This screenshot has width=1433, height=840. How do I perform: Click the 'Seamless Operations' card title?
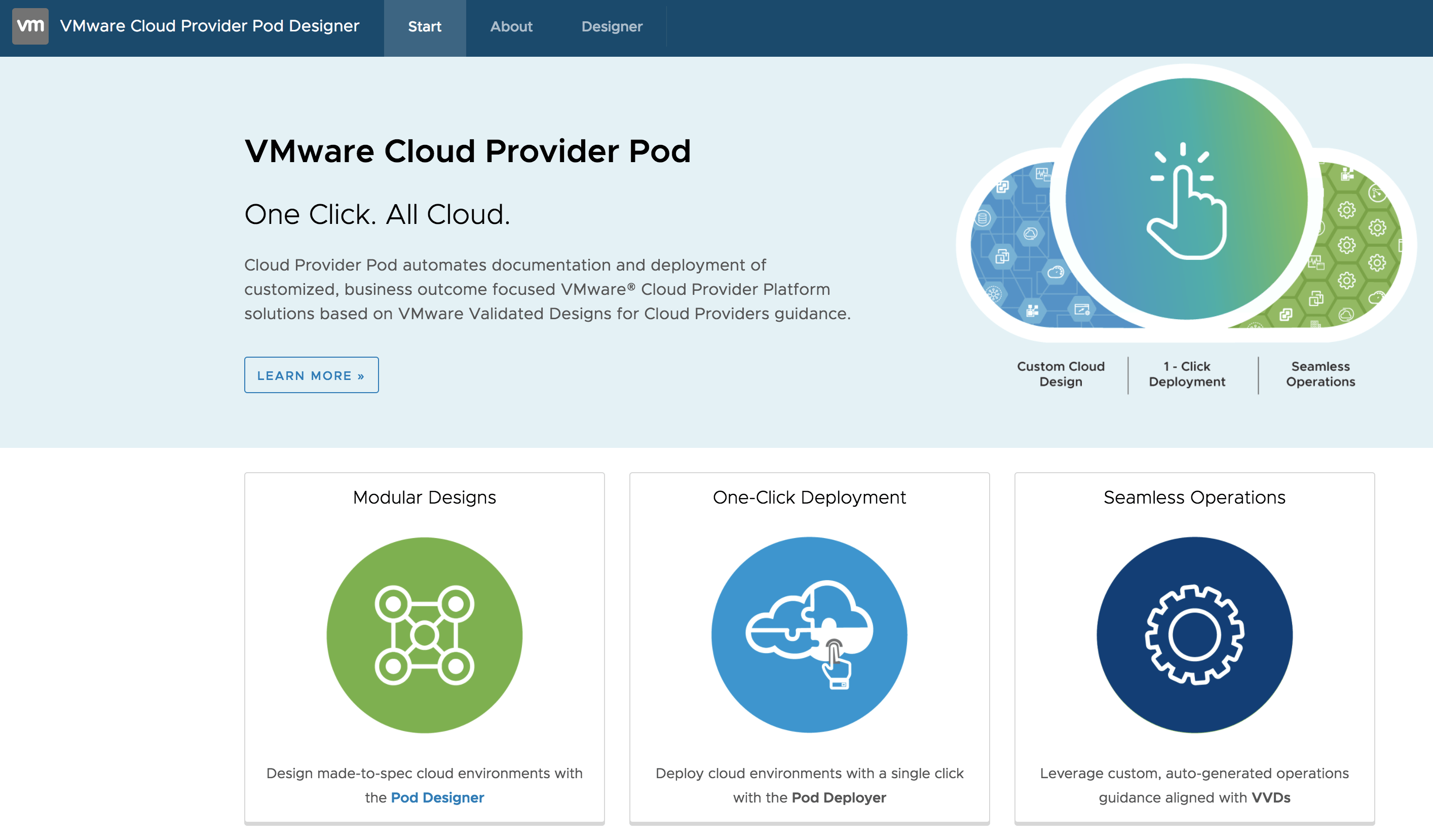coord(1194,497)
